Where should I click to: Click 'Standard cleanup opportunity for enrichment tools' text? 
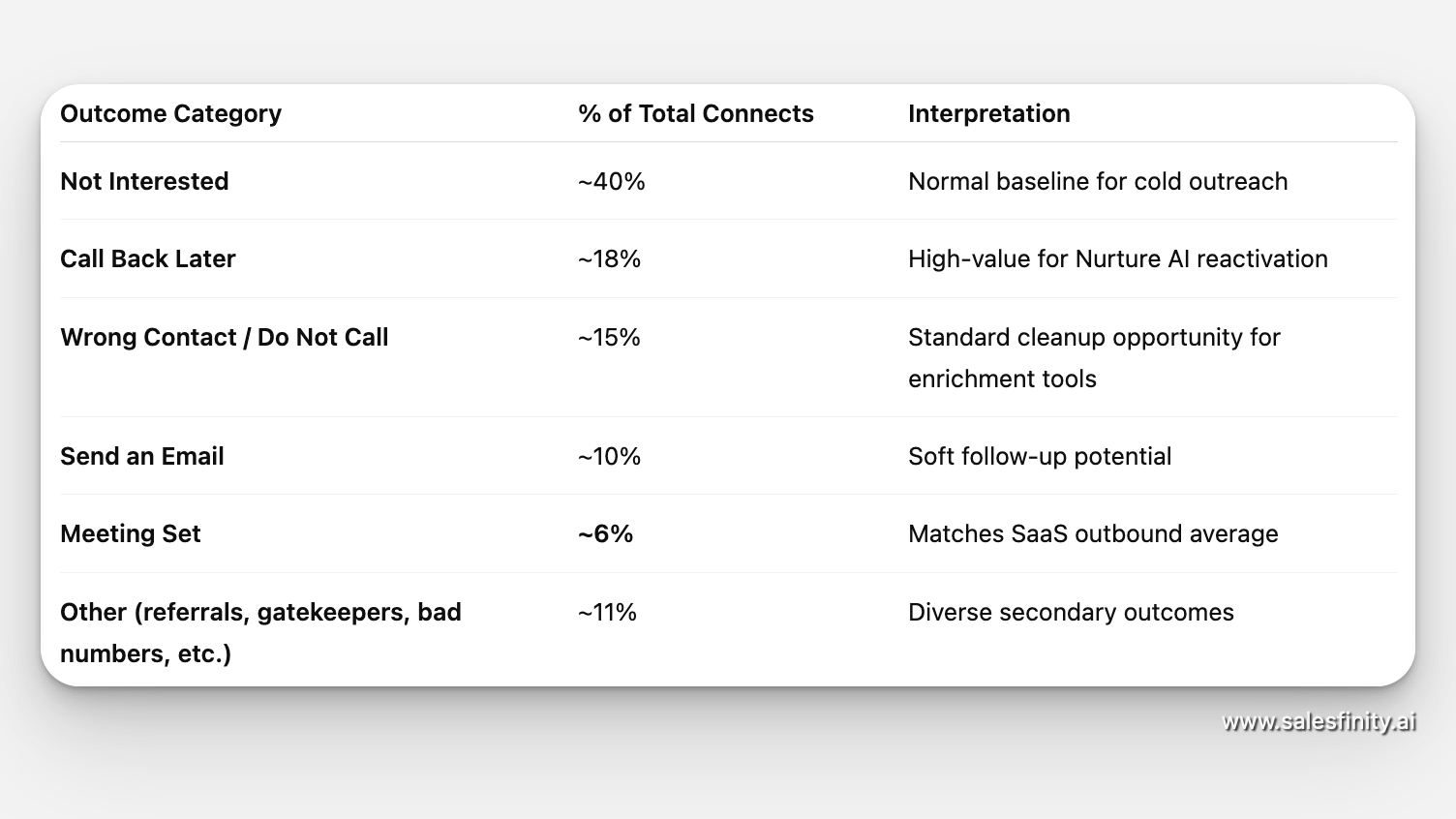[1093, 357]
